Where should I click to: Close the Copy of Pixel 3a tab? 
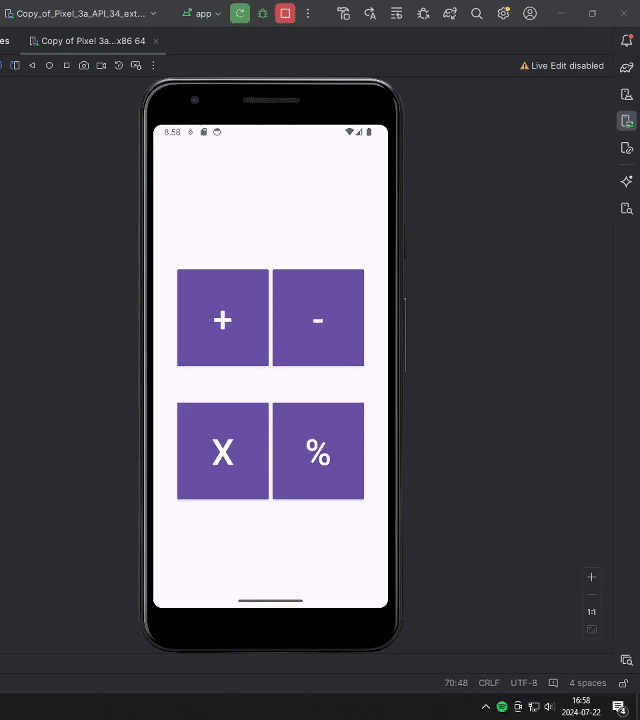(156, 41)
